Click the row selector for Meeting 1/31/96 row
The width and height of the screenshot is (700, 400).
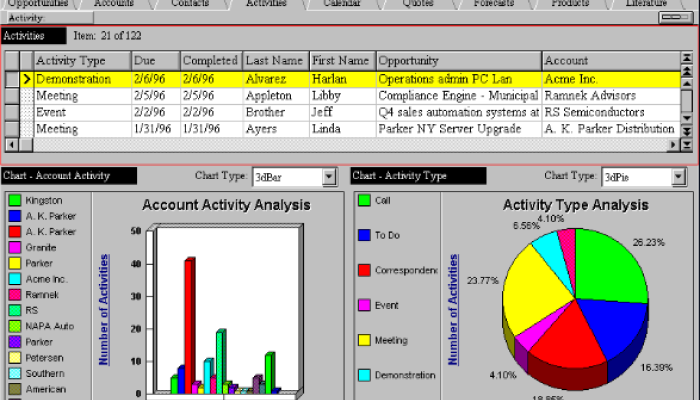click(12, 129)
